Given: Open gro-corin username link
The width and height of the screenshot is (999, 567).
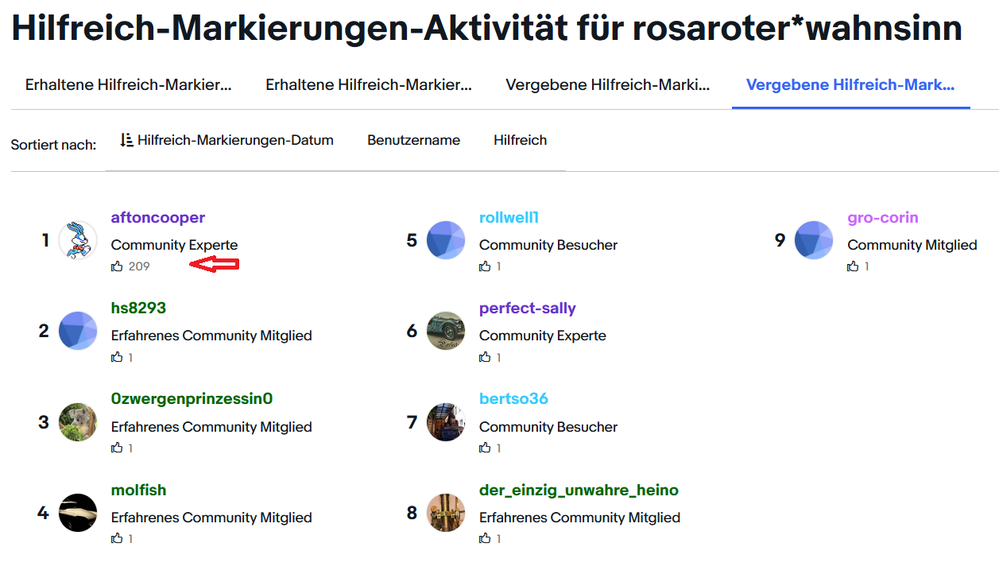Looking at the screenshot, I should coord(883,218).
